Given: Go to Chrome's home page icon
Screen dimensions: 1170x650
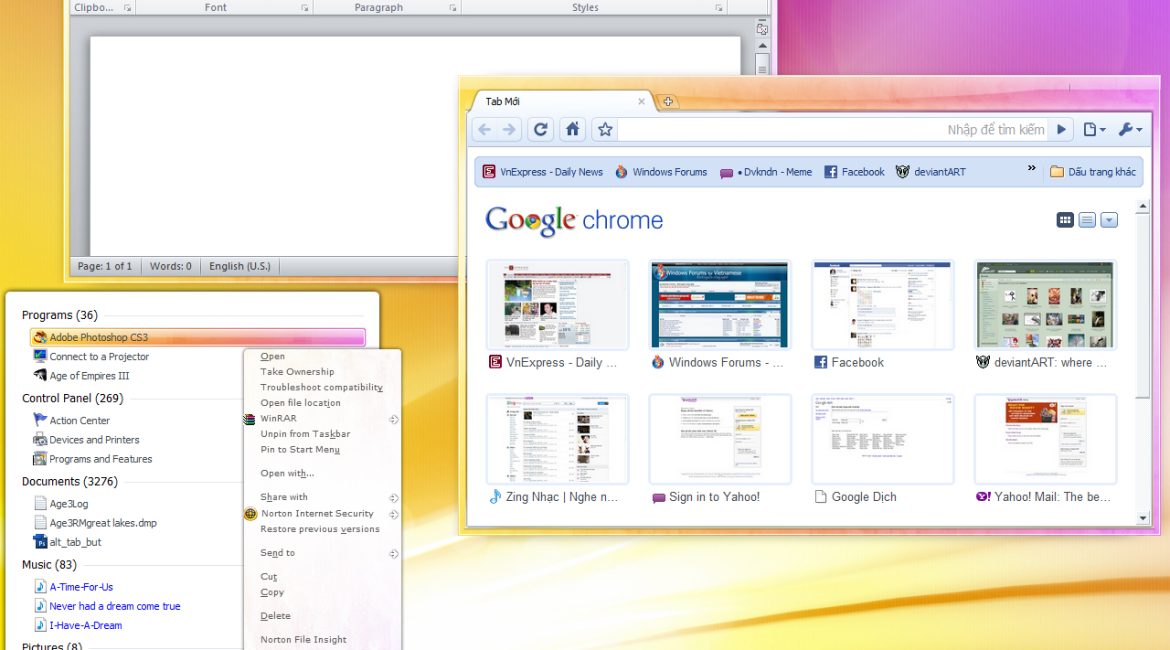Looking at the screenshot, I should pos(572,130).
